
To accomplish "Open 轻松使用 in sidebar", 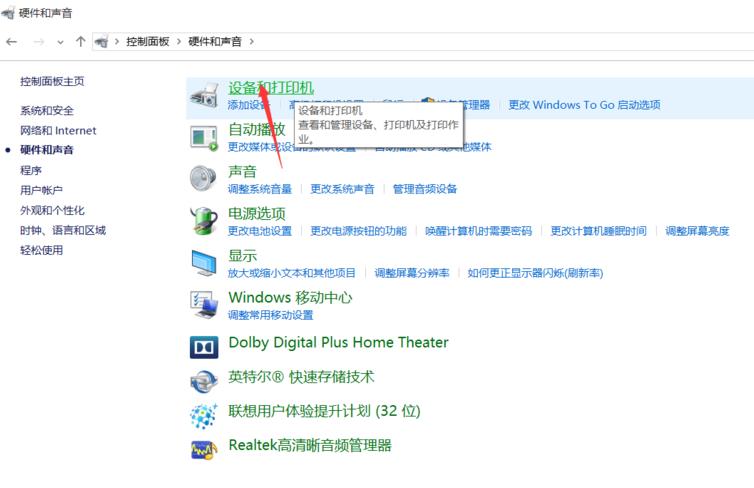I will coord(41,250).
